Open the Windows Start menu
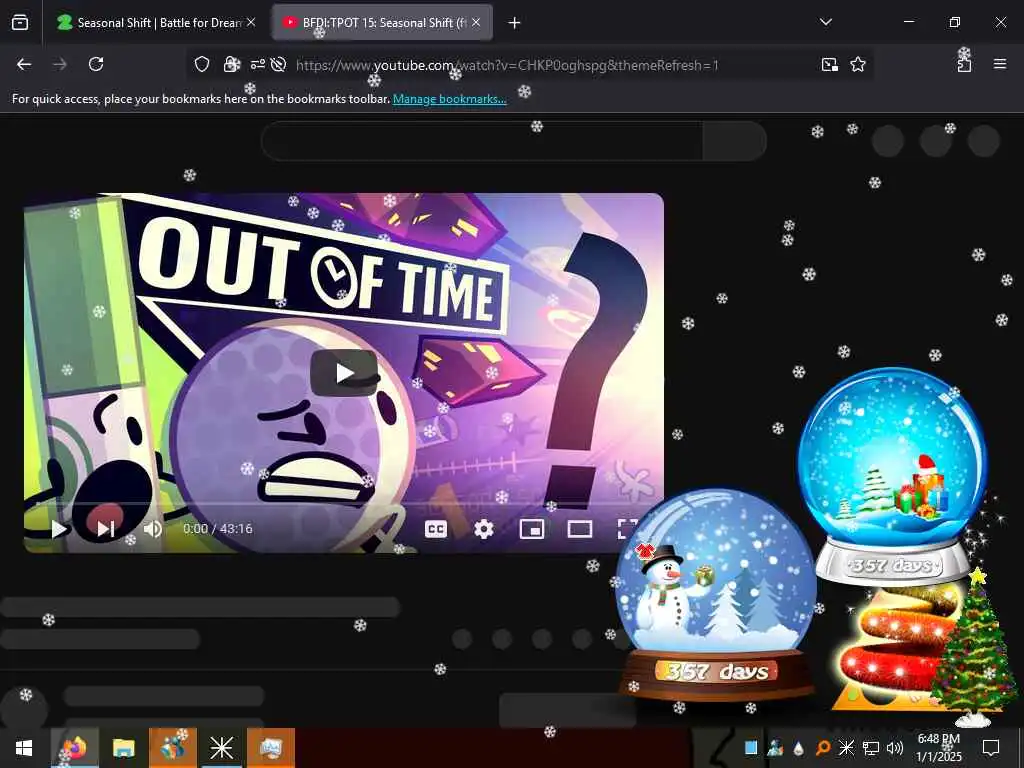This screenshot has width=1024, height=768. [x=24, y=748]
